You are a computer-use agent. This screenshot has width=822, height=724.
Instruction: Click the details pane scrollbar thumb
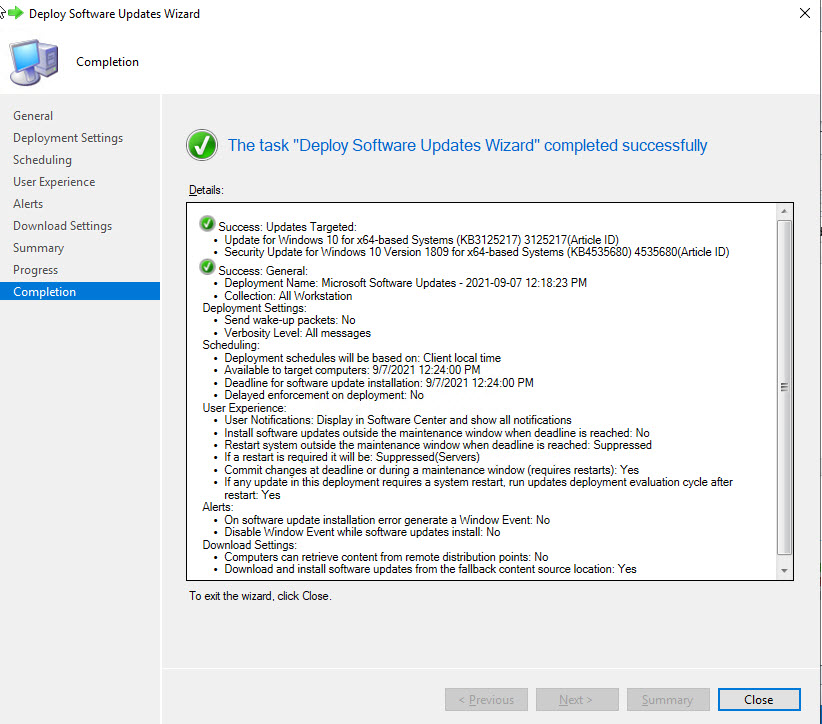coord(784,385)
